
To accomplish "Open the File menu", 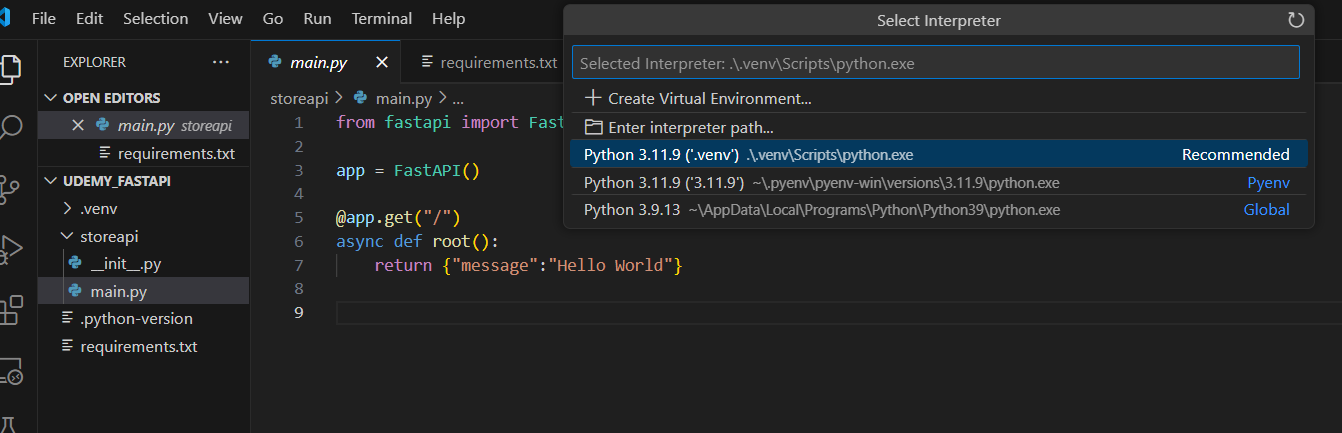I will pyautogui.click(x=44, y=19).
